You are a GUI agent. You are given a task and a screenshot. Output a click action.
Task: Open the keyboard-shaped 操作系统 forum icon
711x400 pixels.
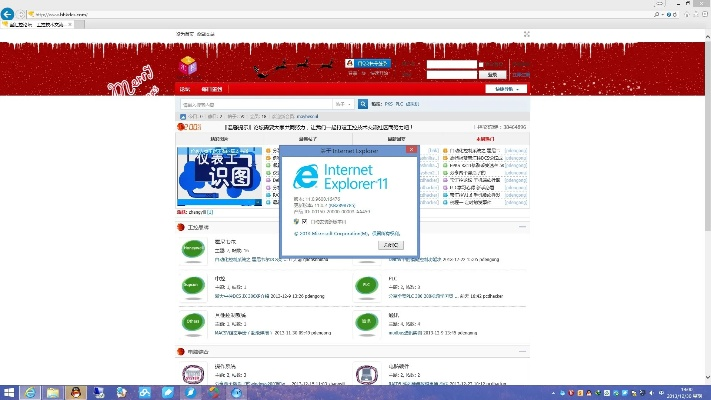[x=193, y=375]
